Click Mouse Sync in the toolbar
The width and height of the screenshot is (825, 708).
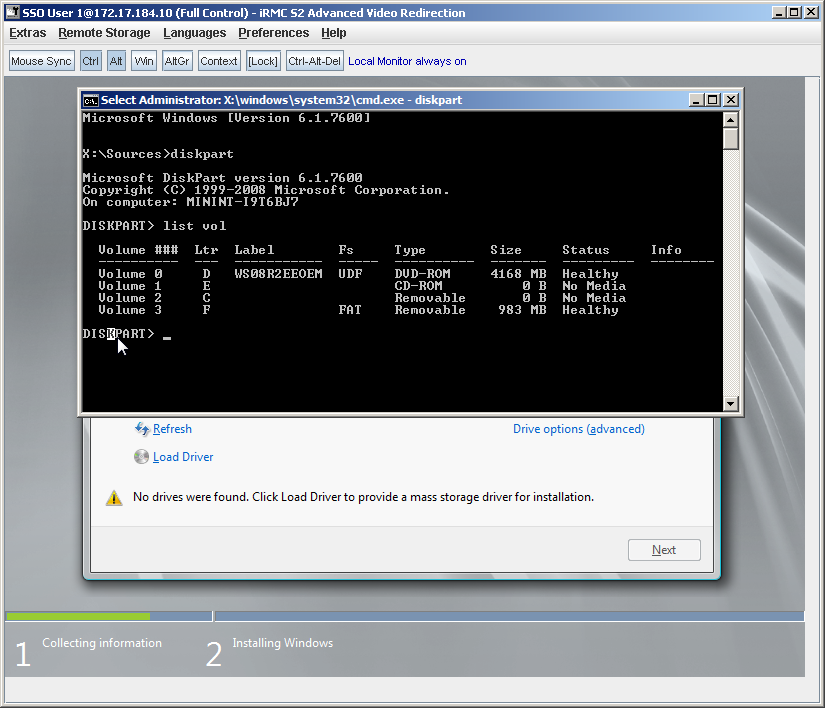pyautogui.click(x=42, y=61)
